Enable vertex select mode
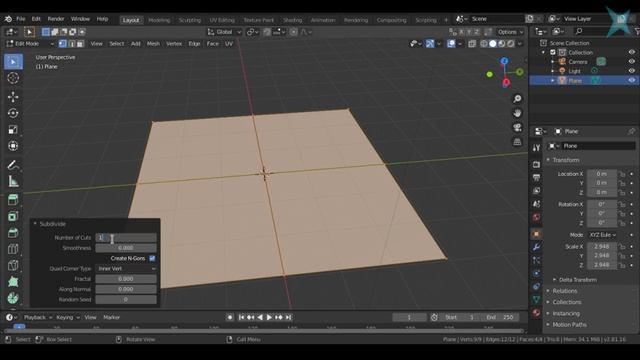 [62, 44]
